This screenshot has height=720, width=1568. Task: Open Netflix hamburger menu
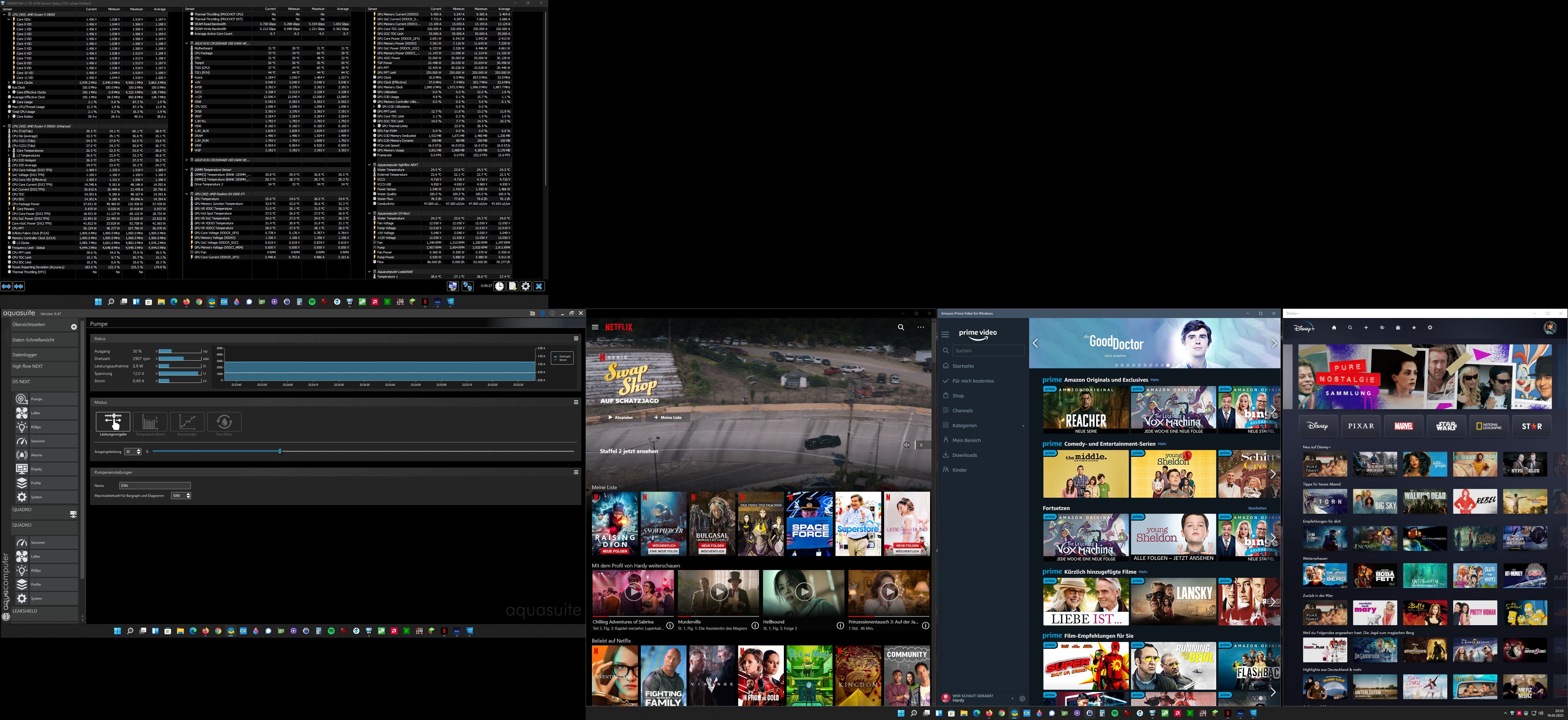tap(595, 327)
